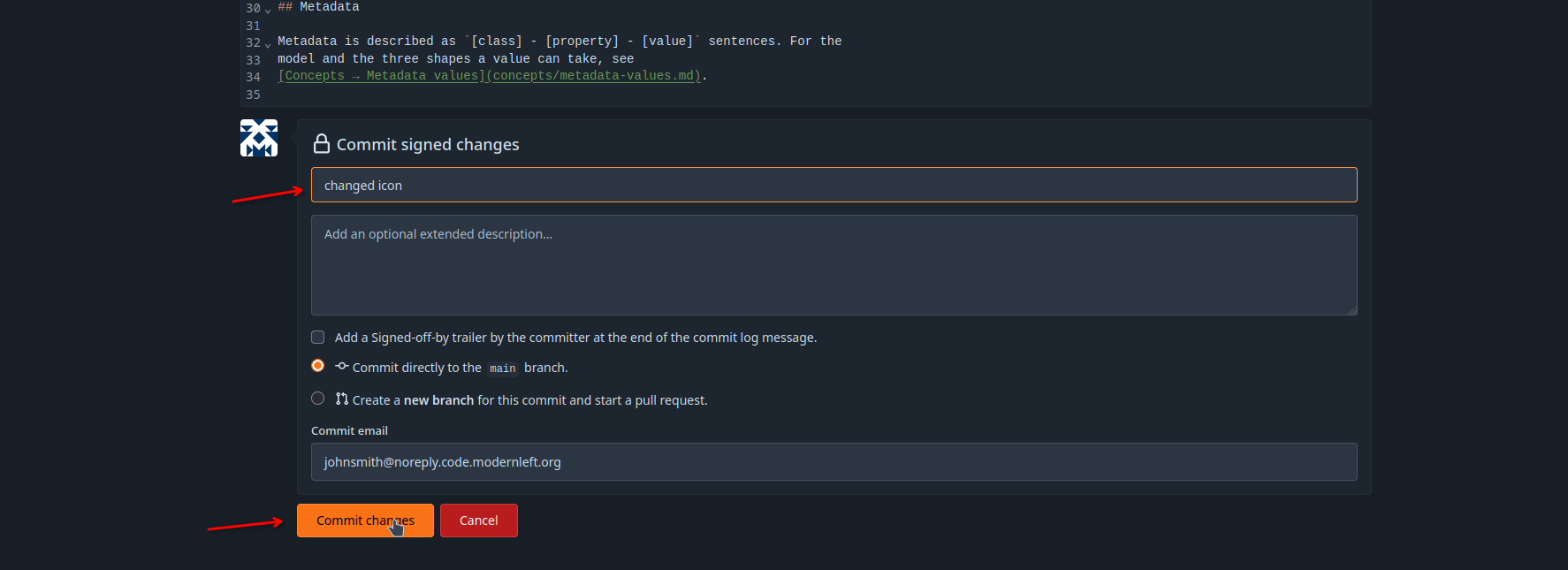Click editor line number 35
Image resolution: width=1568 pixels, height=570 pixels.
click(253, 95)
